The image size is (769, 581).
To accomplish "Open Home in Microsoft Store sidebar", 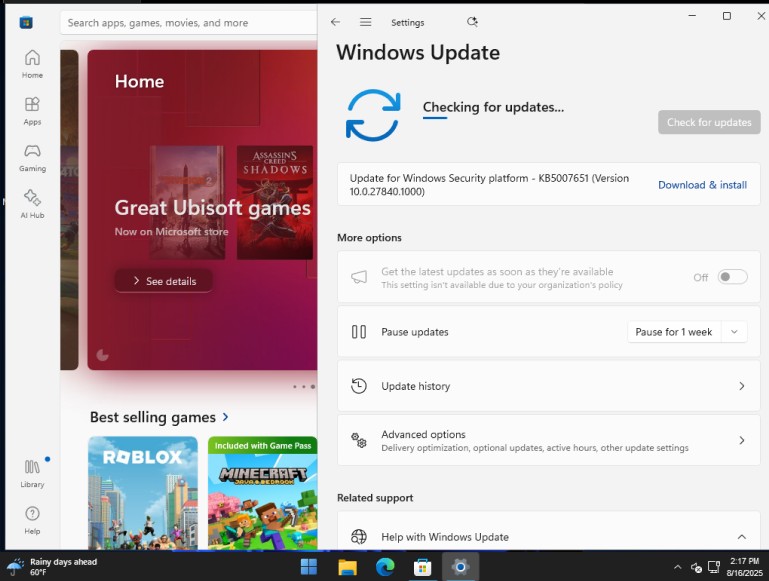I will (32, 64).
